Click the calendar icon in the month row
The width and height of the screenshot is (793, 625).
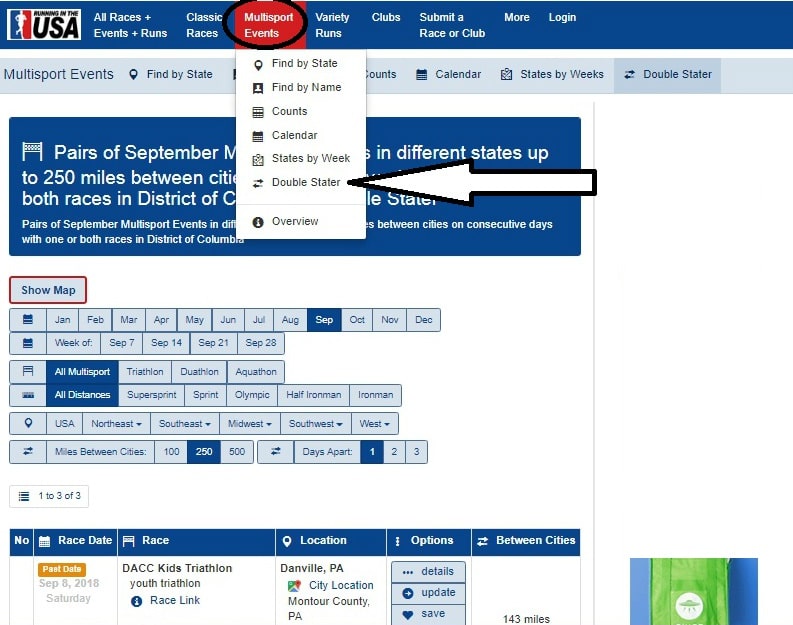pyautogui.click(x=28, y=320)
